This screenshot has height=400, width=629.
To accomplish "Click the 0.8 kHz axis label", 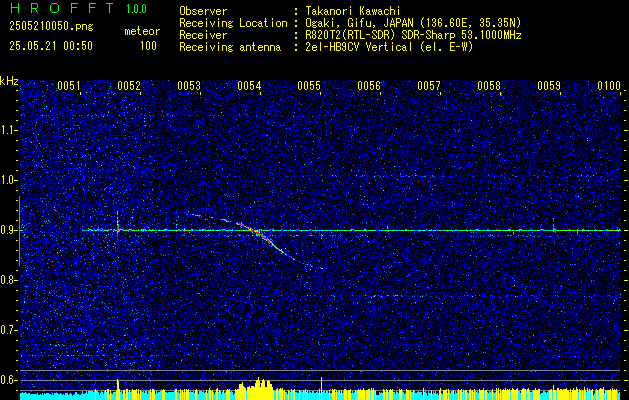I will [8, 280].
